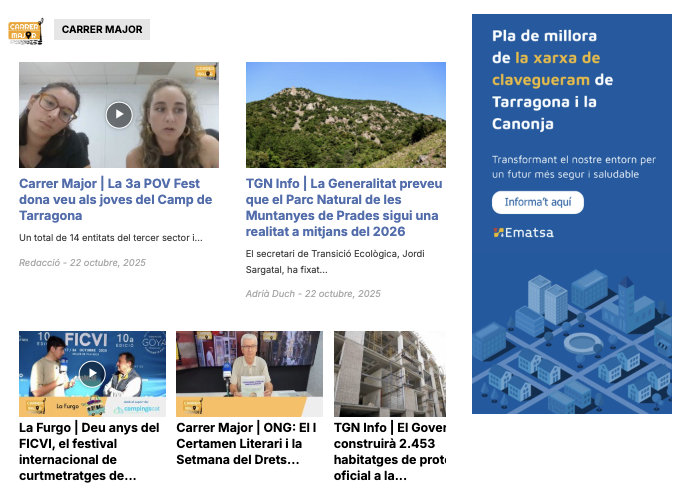Click the isometric city illustration in ad
678x498 pixels.
coord(571,338)
